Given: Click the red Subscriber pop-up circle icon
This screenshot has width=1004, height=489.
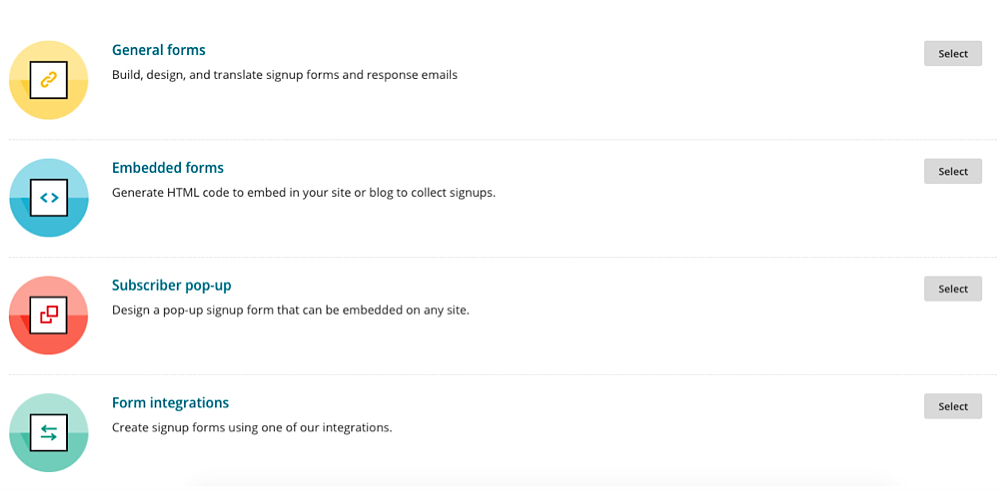Looking at the screenshot, I should pyautogui.click(x=49, y=315).
